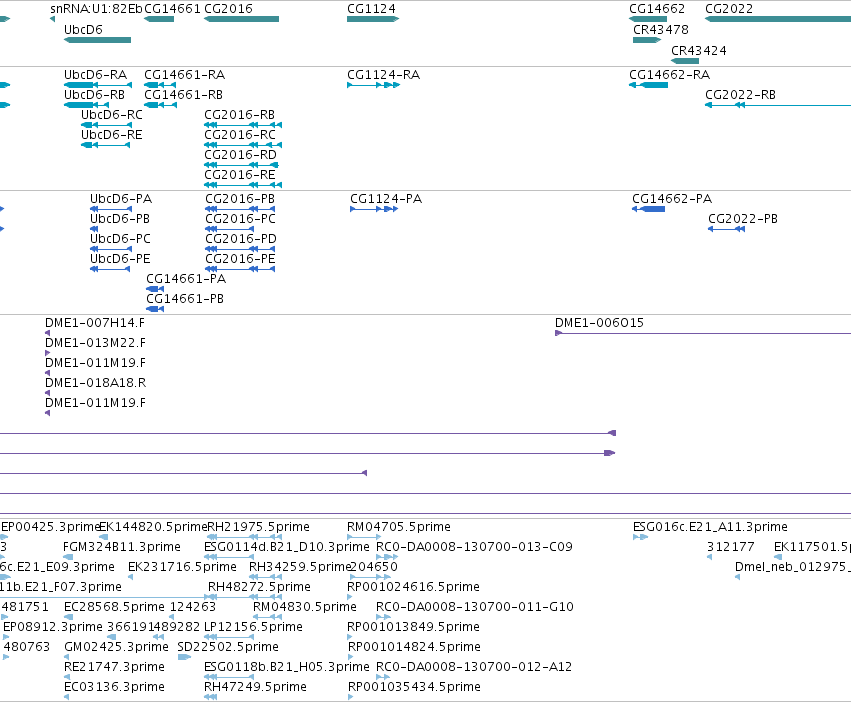
Task: Select the DME1-013M22.F clone end
Action: coord(47,353)
